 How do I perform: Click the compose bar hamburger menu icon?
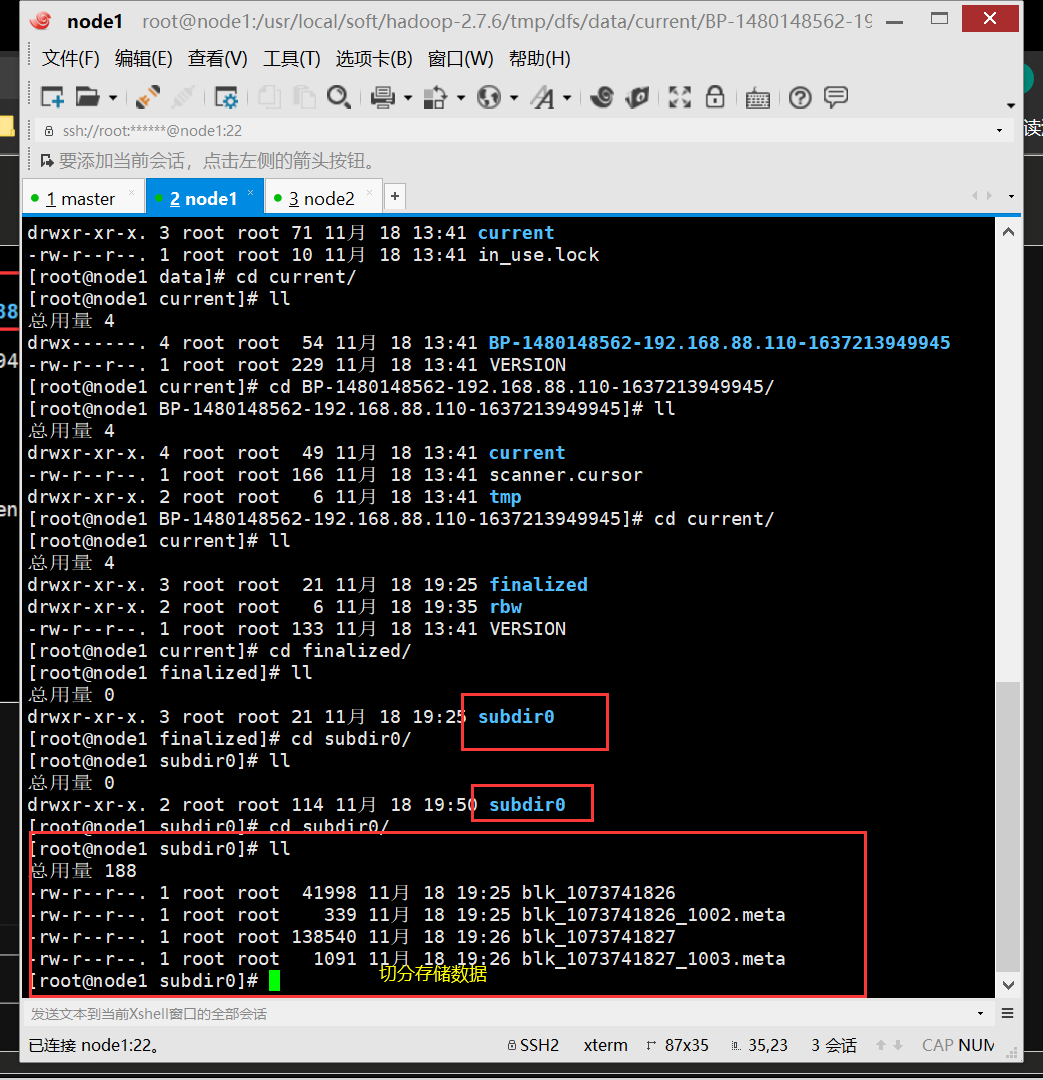(x=1007, y=1013)
